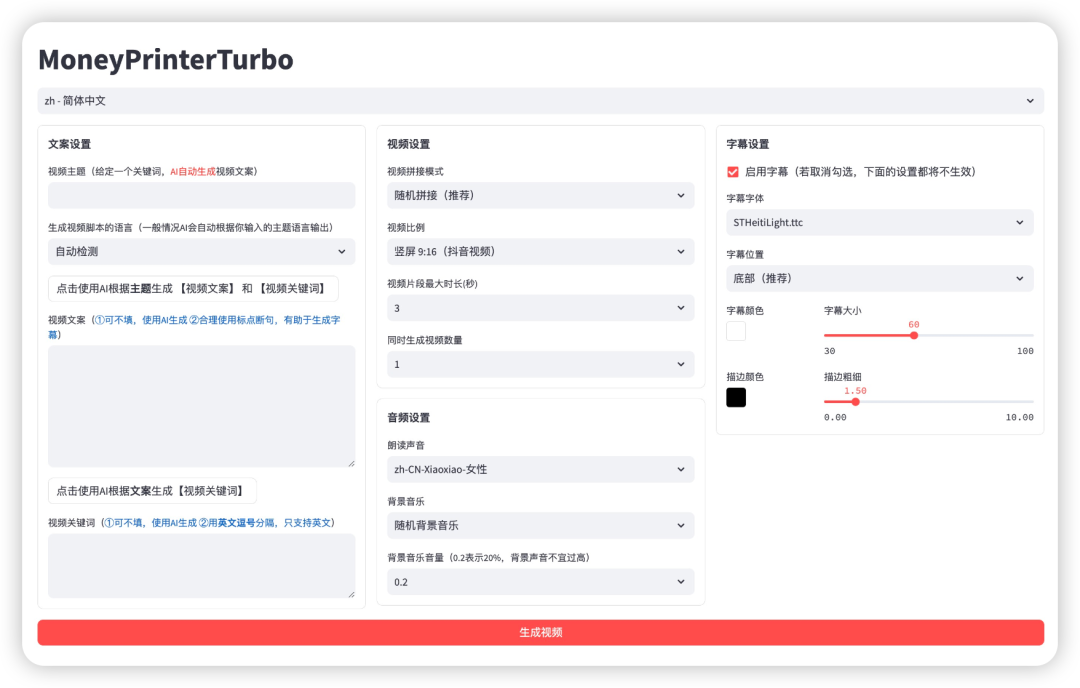
Task: Click the black 描边颜色 color swatch
Action: point(736,397)
